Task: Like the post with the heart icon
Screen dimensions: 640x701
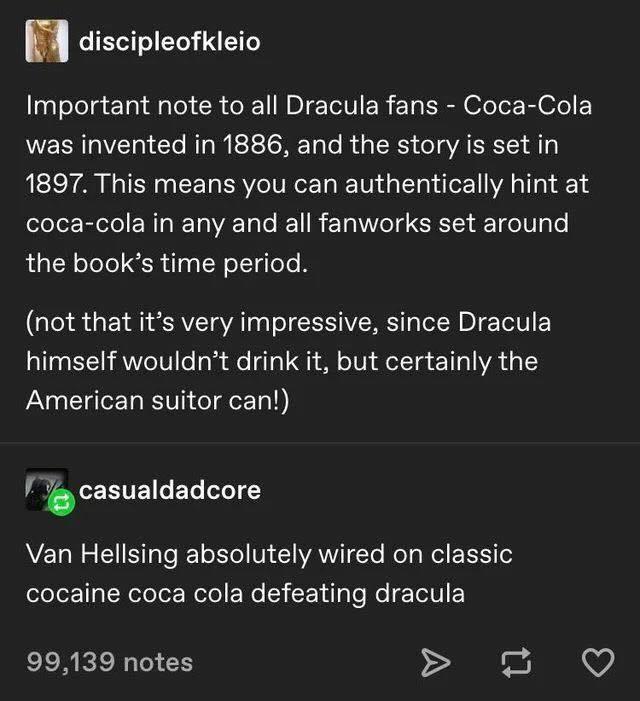Action: pos(598,662)
